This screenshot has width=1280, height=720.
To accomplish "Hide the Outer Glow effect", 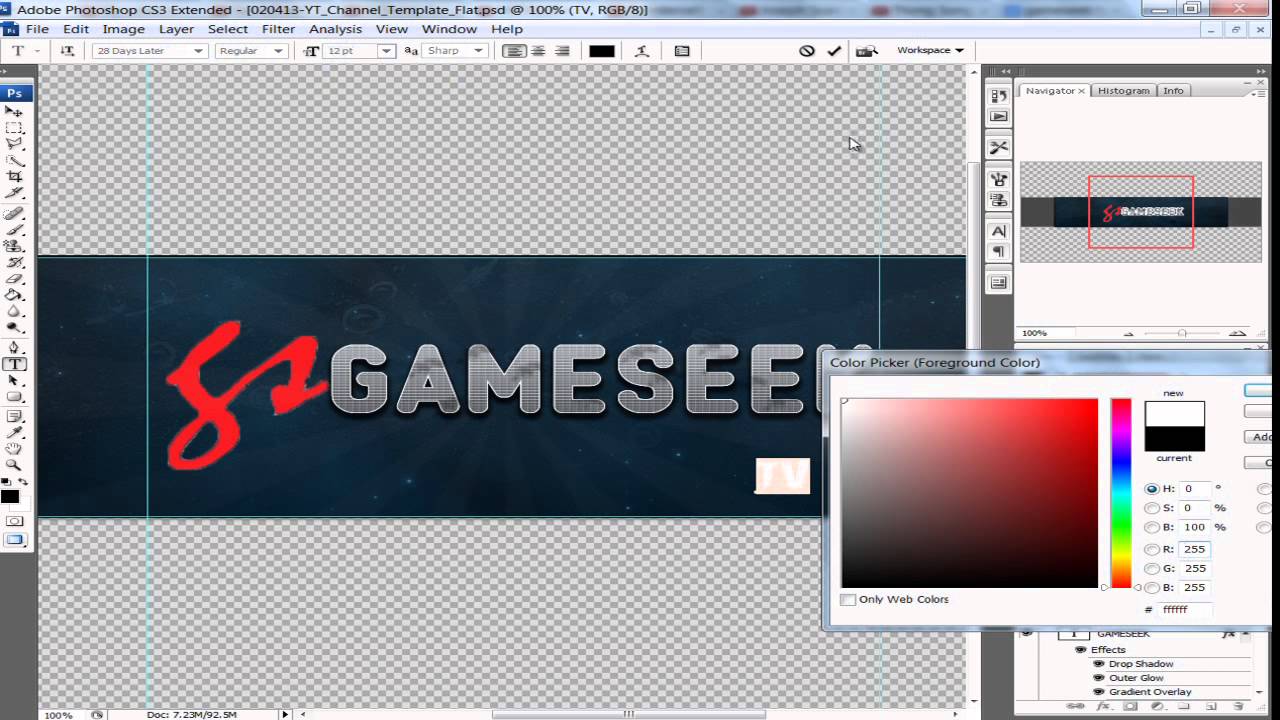I will [1099, 678].
